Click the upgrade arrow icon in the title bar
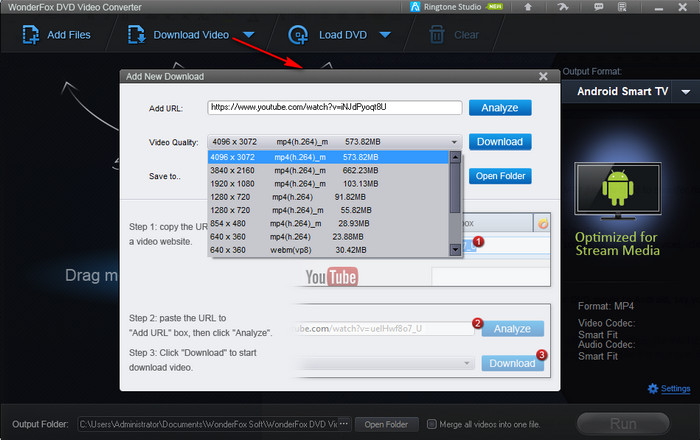 (x=528, y=7)
